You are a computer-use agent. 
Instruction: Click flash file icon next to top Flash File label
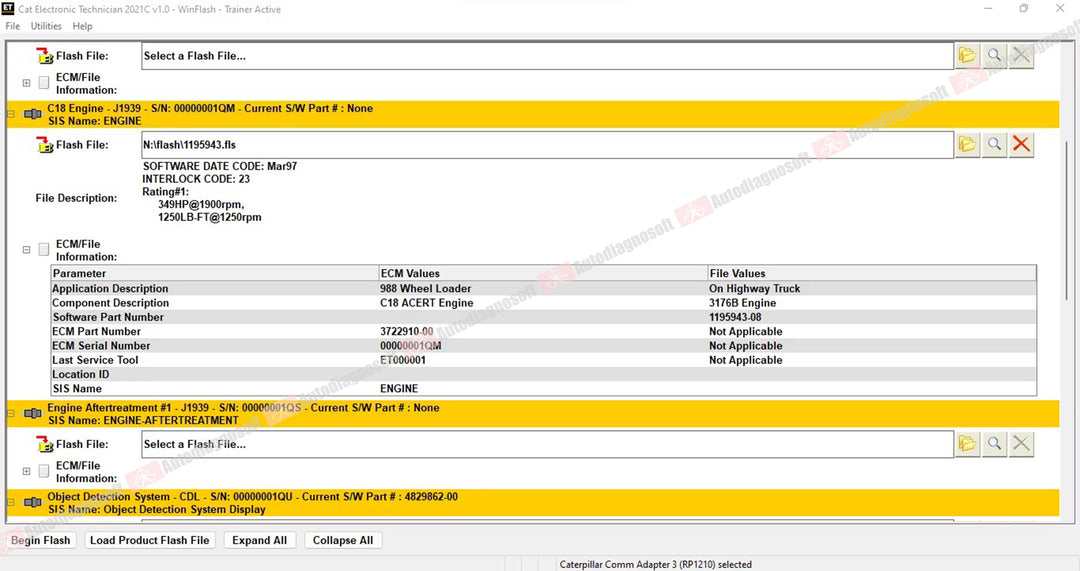44,56
